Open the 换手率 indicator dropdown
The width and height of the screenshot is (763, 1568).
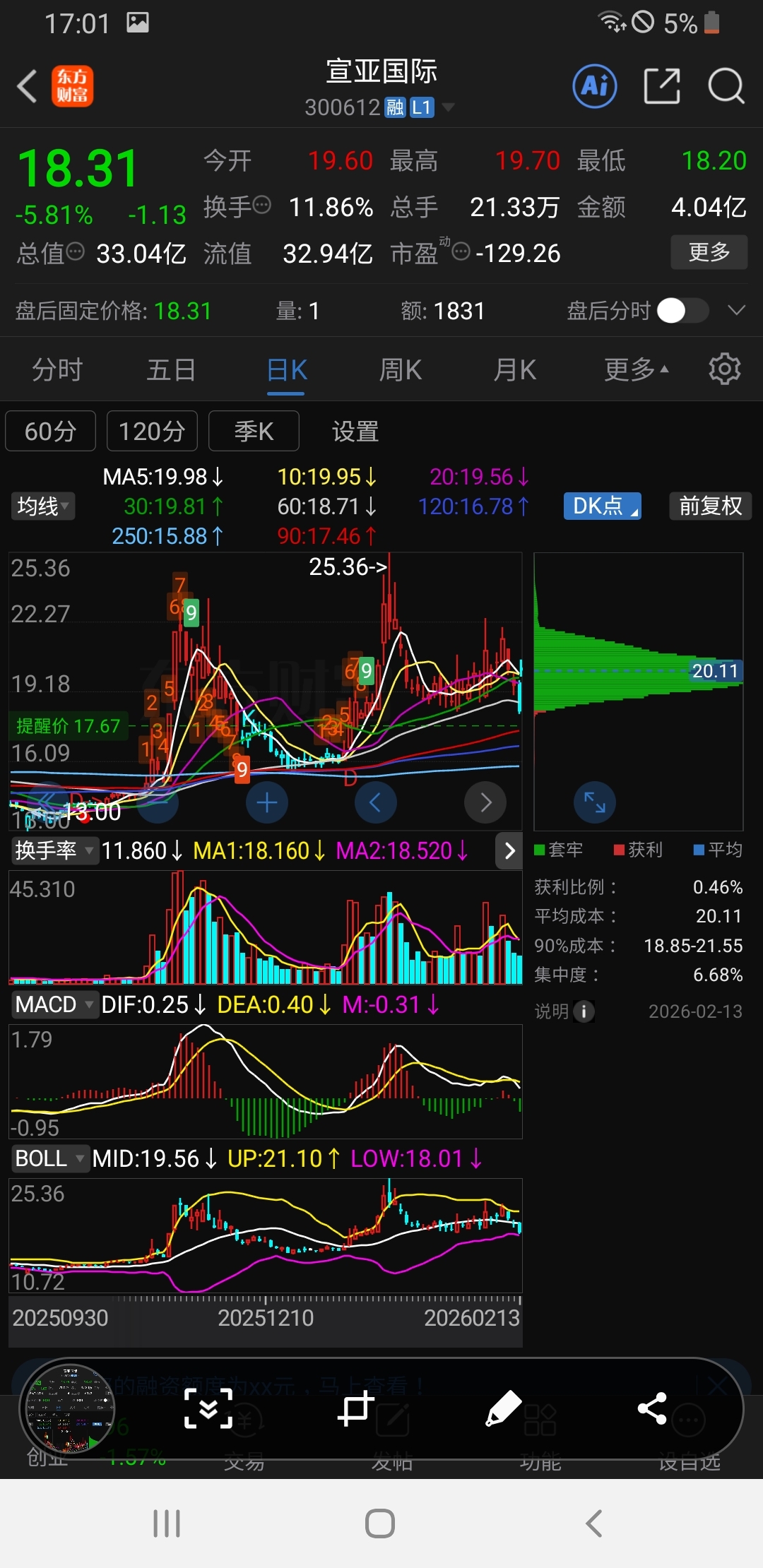point(54,850)
